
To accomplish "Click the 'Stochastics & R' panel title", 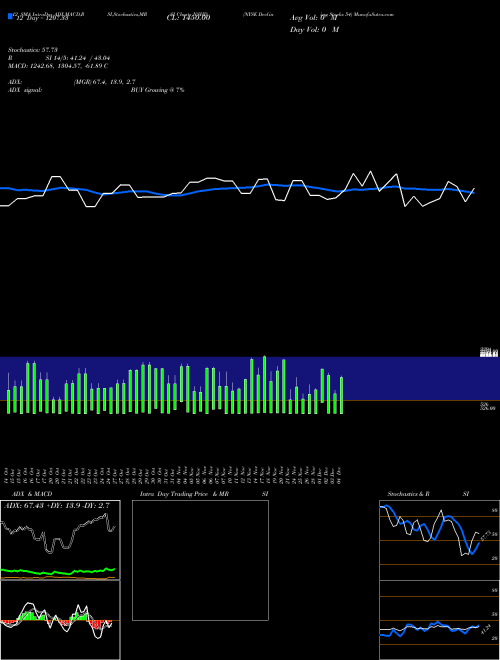I will pyautogui.click(x=408, y=494).
